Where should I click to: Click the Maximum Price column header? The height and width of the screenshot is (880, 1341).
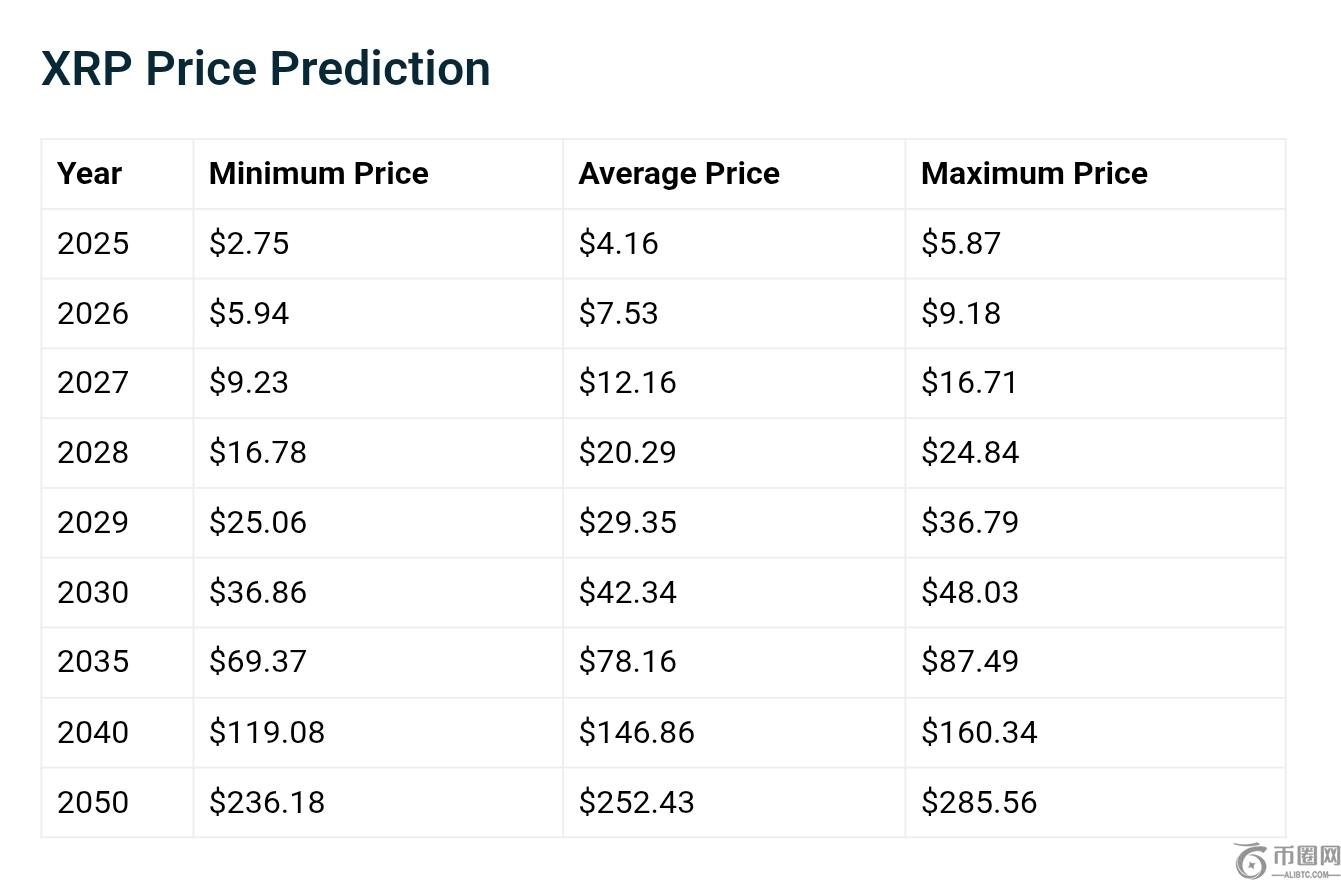pyautogui.click(x=1034, y=174)
